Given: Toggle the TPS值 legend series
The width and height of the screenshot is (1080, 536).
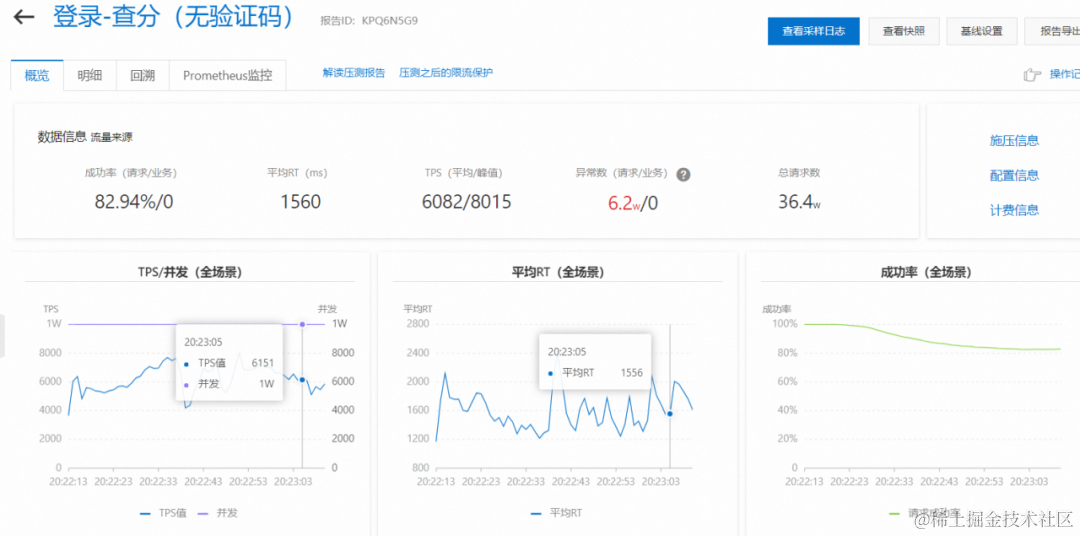Looking at the screenshot, I should click(163, 513).
